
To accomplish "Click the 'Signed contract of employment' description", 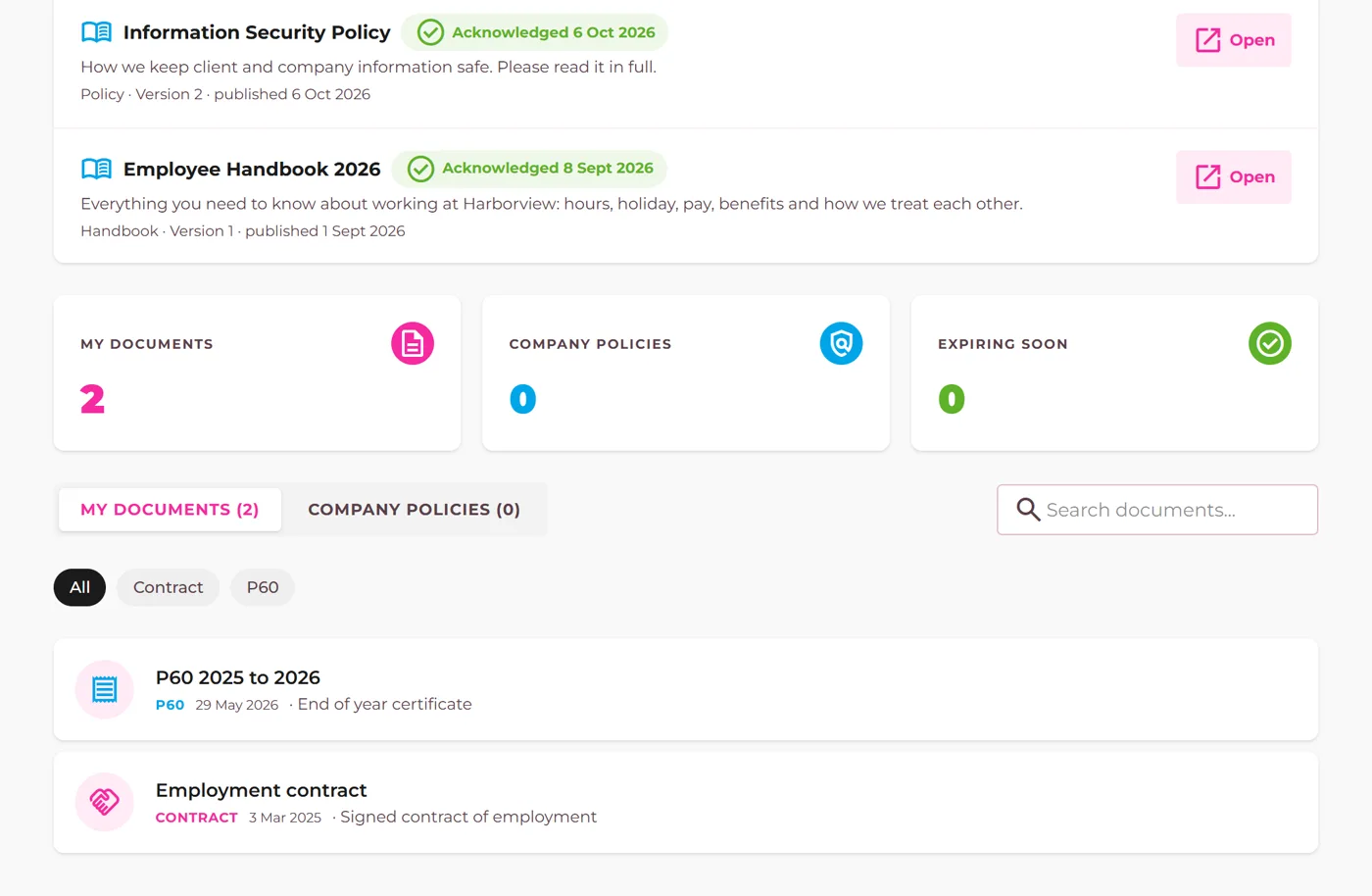I will pyautogui.click(x=468, y=817).
